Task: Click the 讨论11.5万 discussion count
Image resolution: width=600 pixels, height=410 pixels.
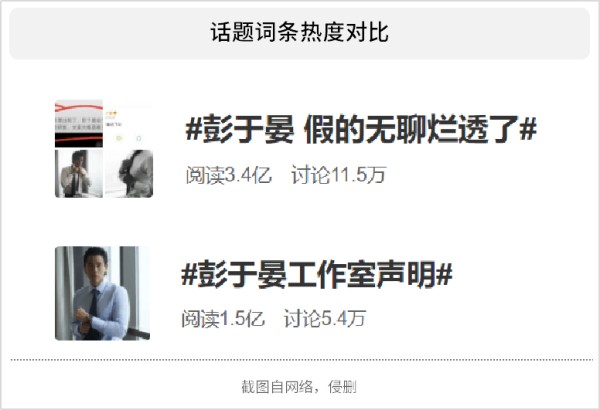Action: [x=338, y=175]
